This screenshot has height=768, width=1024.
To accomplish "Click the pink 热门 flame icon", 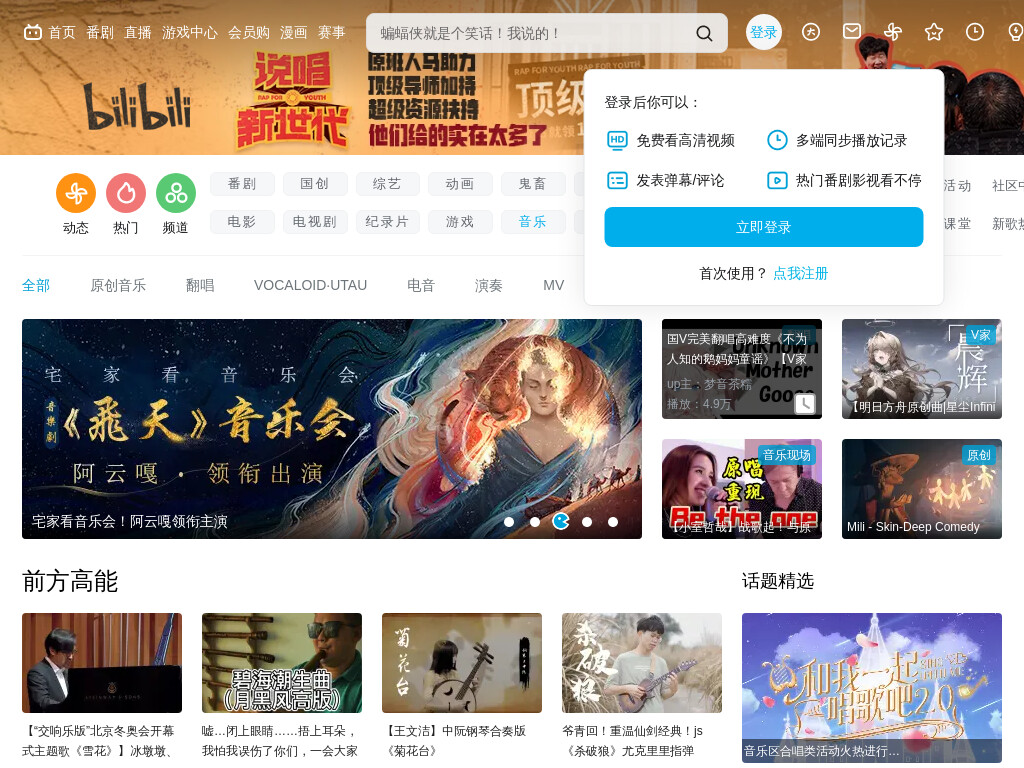I will (x=126, y=193).
